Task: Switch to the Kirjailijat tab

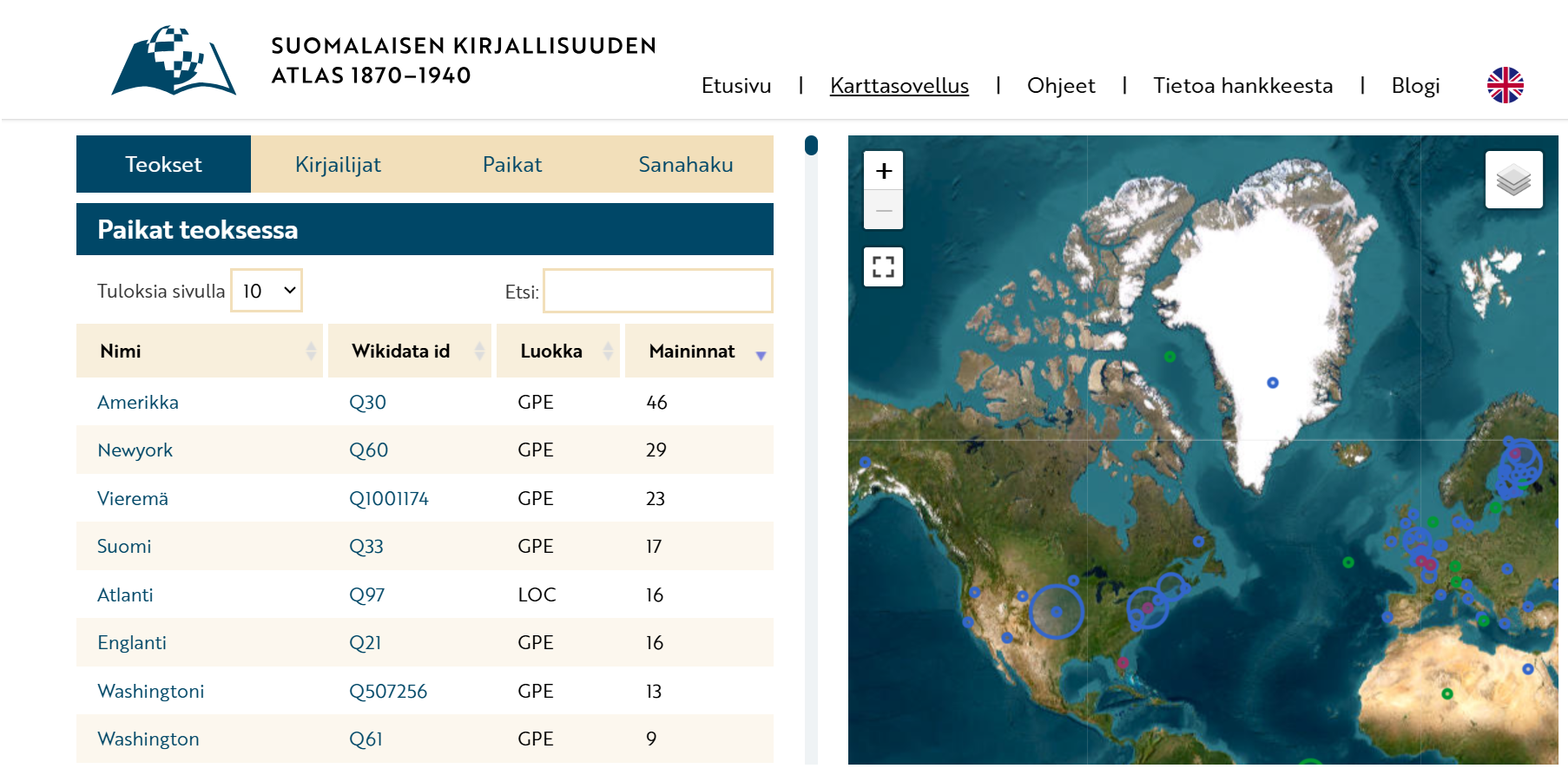Action: 338,164
